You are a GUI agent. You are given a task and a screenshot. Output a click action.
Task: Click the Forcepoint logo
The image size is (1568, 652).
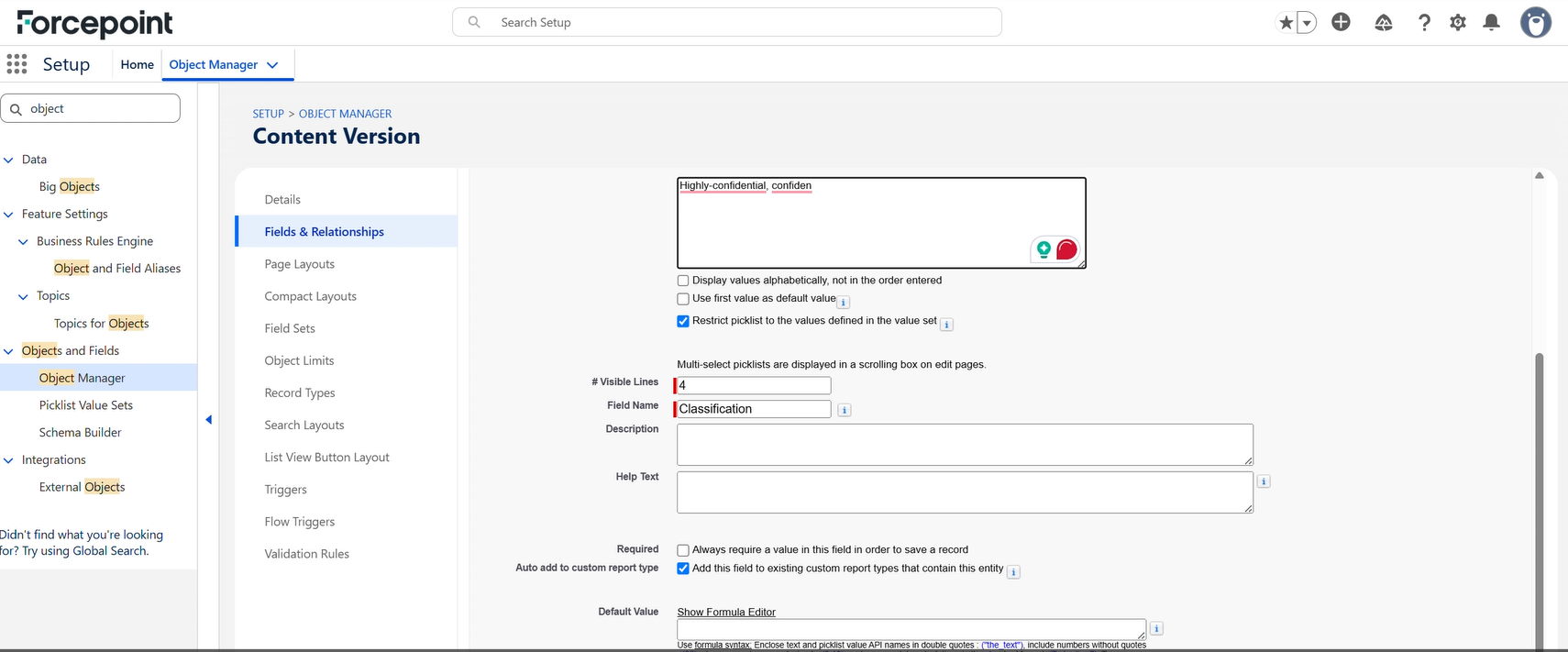[x=94, y=23]
